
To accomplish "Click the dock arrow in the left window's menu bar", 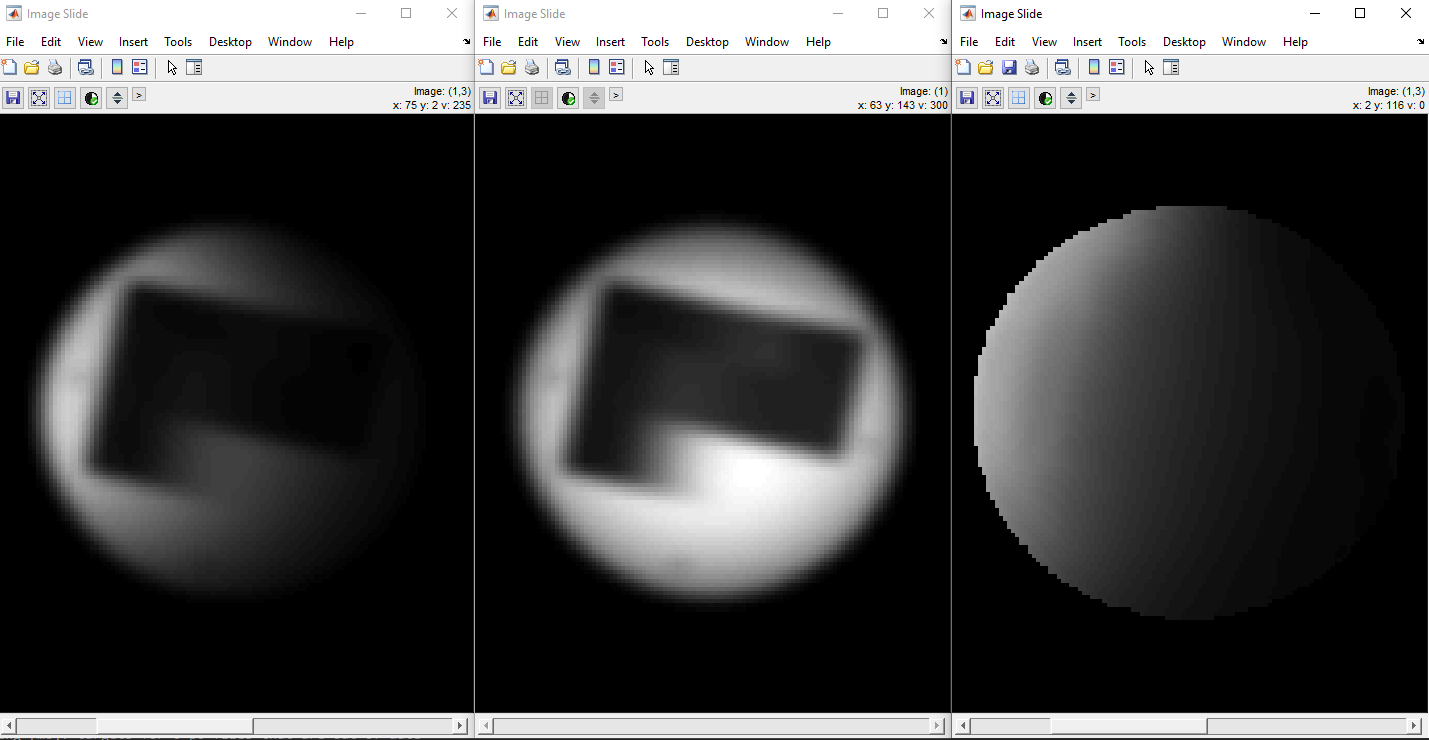I will click(x=467, y=42).
